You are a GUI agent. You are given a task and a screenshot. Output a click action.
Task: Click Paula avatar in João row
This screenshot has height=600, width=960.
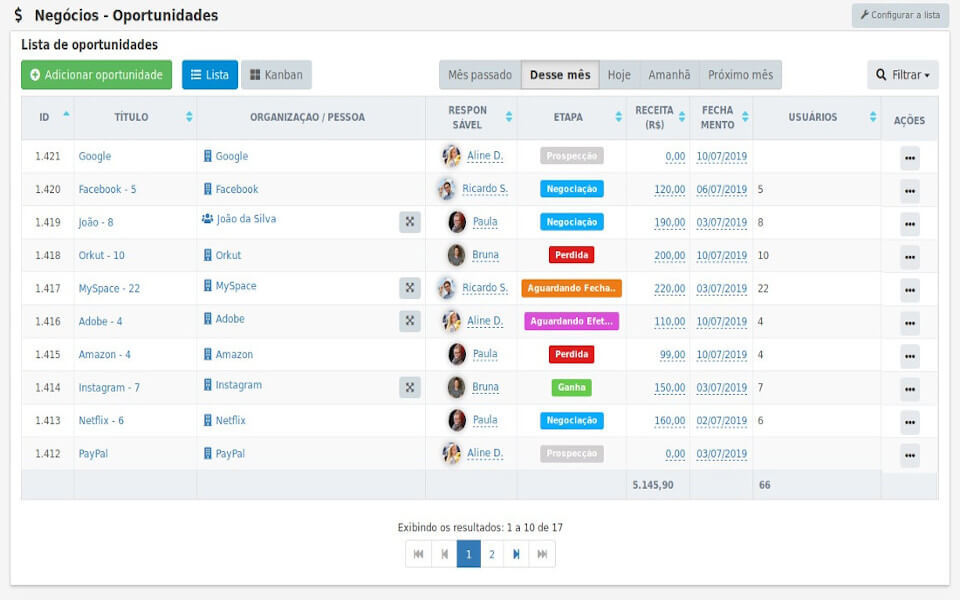[457, 222]
